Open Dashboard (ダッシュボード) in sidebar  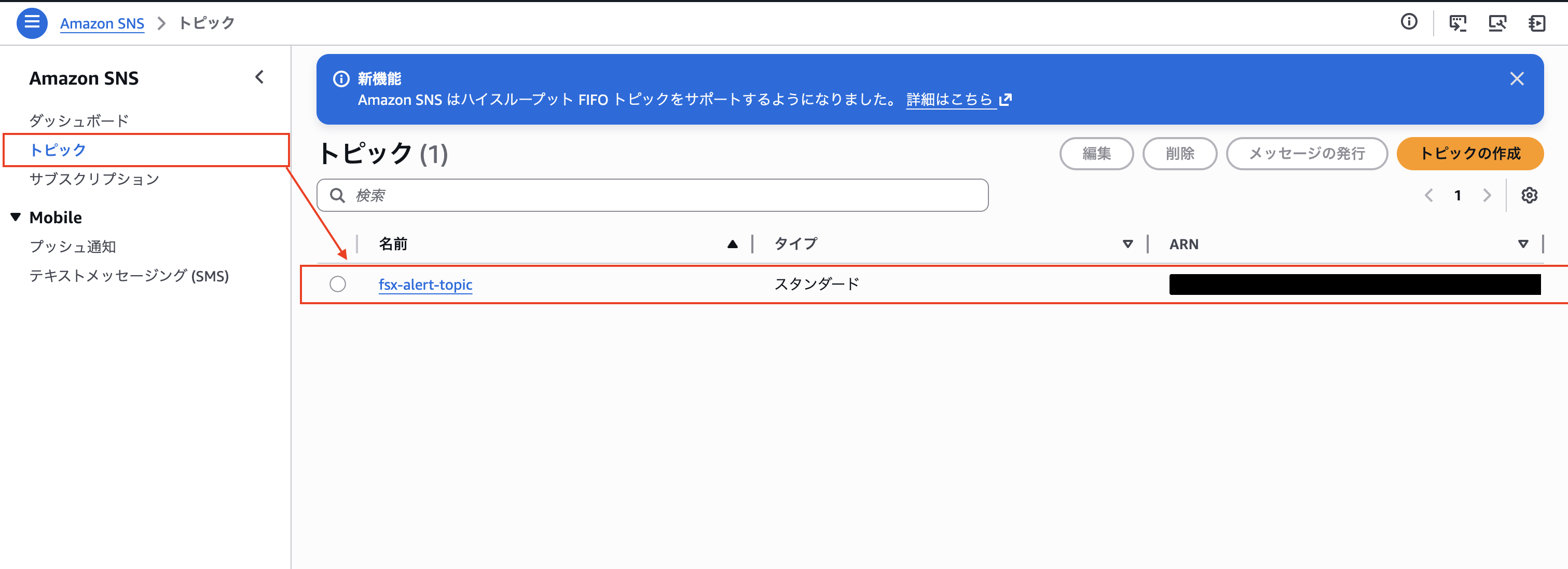[x=79, y=120]
